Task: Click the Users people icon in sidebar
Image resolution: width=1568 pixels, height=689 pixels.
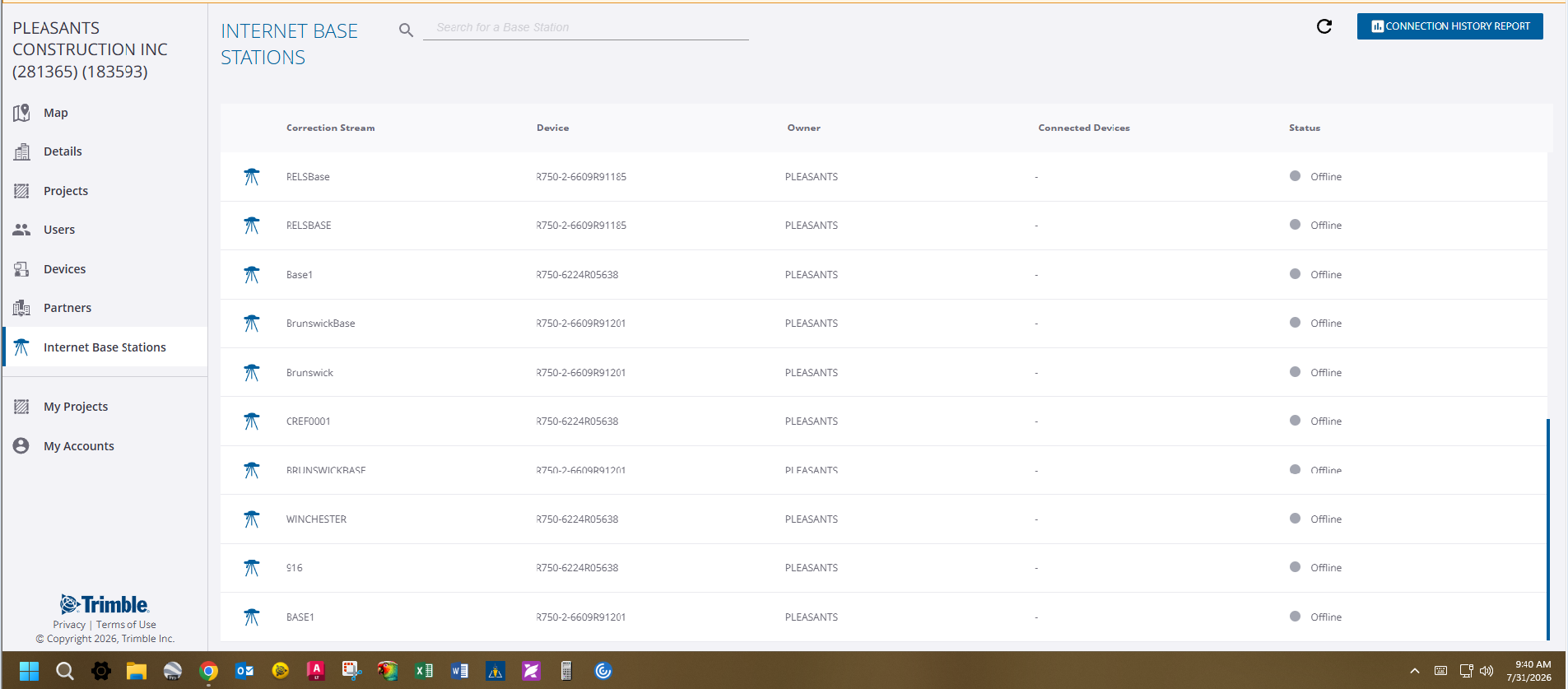Action: click(21, 230)
